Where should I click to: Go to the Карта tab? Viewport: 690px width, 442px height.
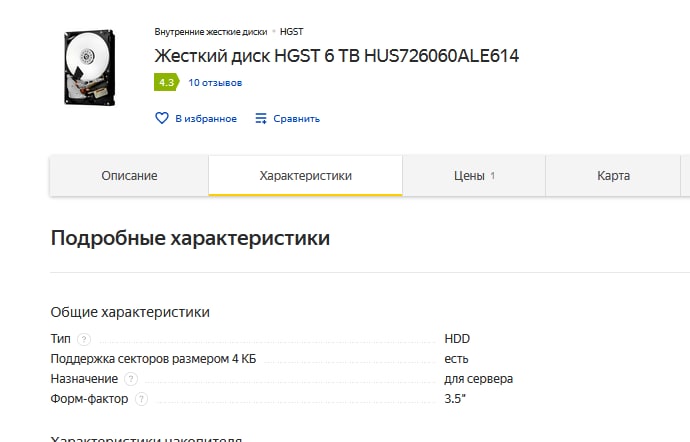[x=613, y=176]
